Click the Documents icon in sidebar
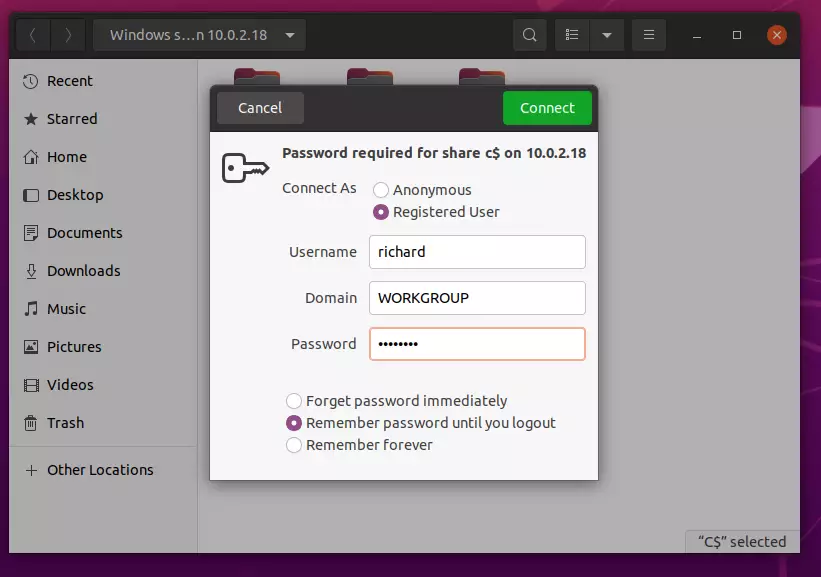Image resolution: width=821 pixels, height=577 pixels. 31,233
